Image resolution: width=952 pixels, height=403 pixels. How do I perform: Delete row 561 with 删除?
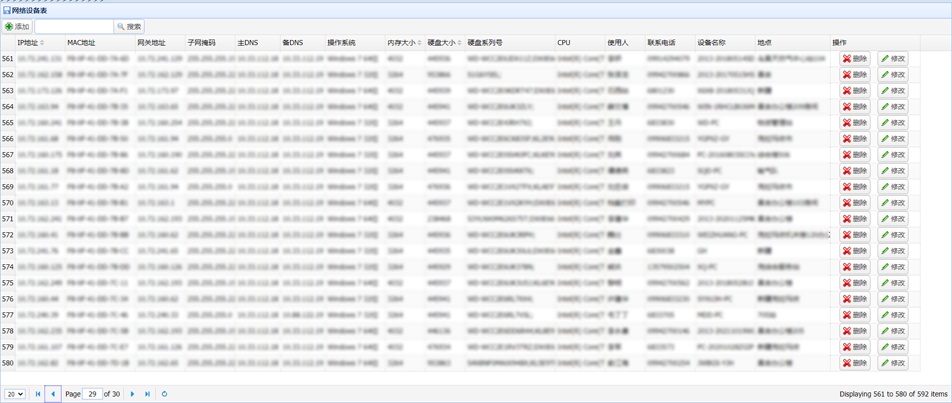pyautogui.click(x=855, y=59)
